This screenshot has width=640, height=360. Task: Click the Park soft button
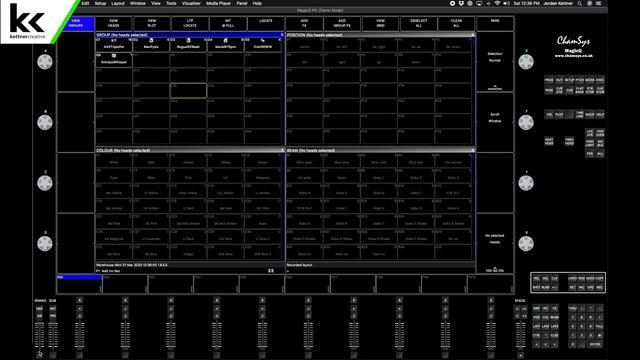[x=495, y=23]
